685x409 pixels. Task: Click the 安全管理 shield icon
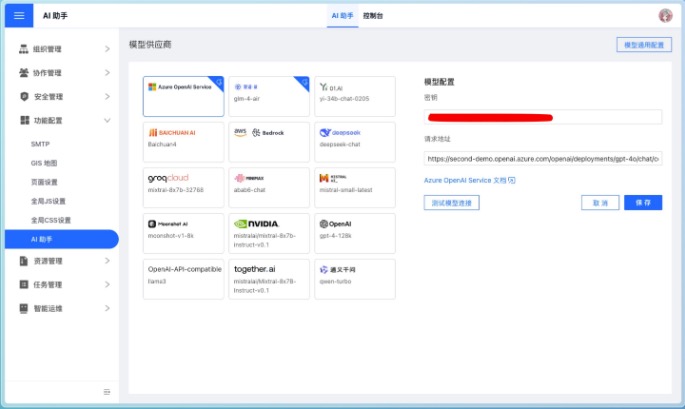tap(24, 97)
